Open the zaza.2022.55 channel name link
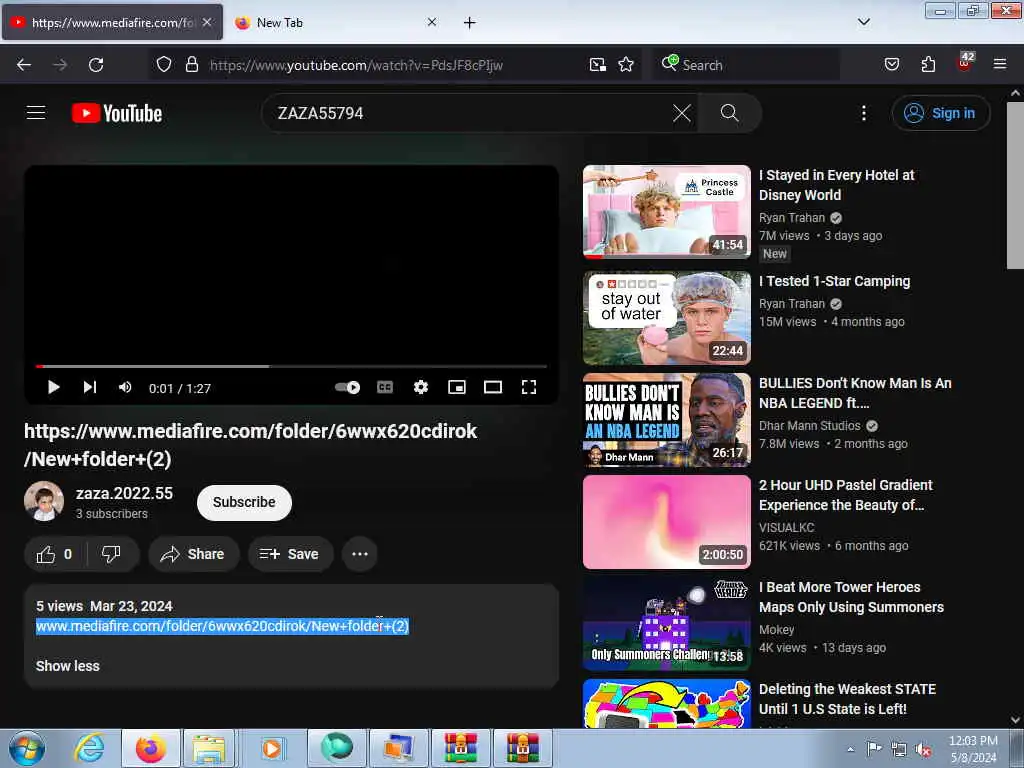 (x=124, y=493)
